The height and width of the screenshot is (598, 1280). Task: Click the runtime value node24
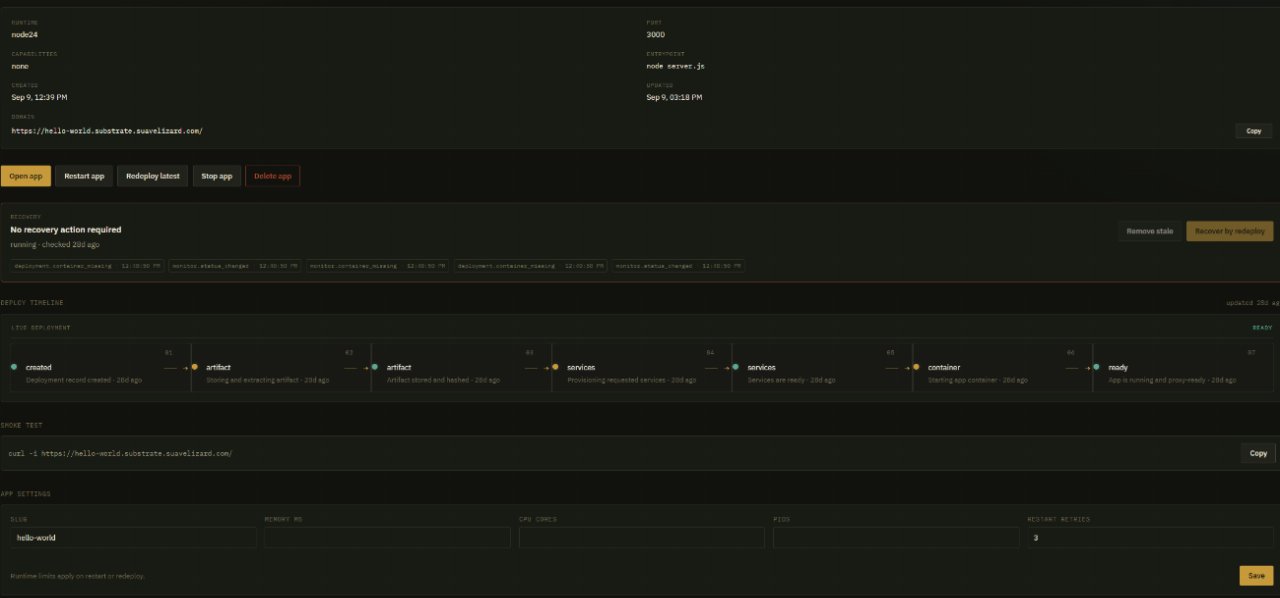24,34
